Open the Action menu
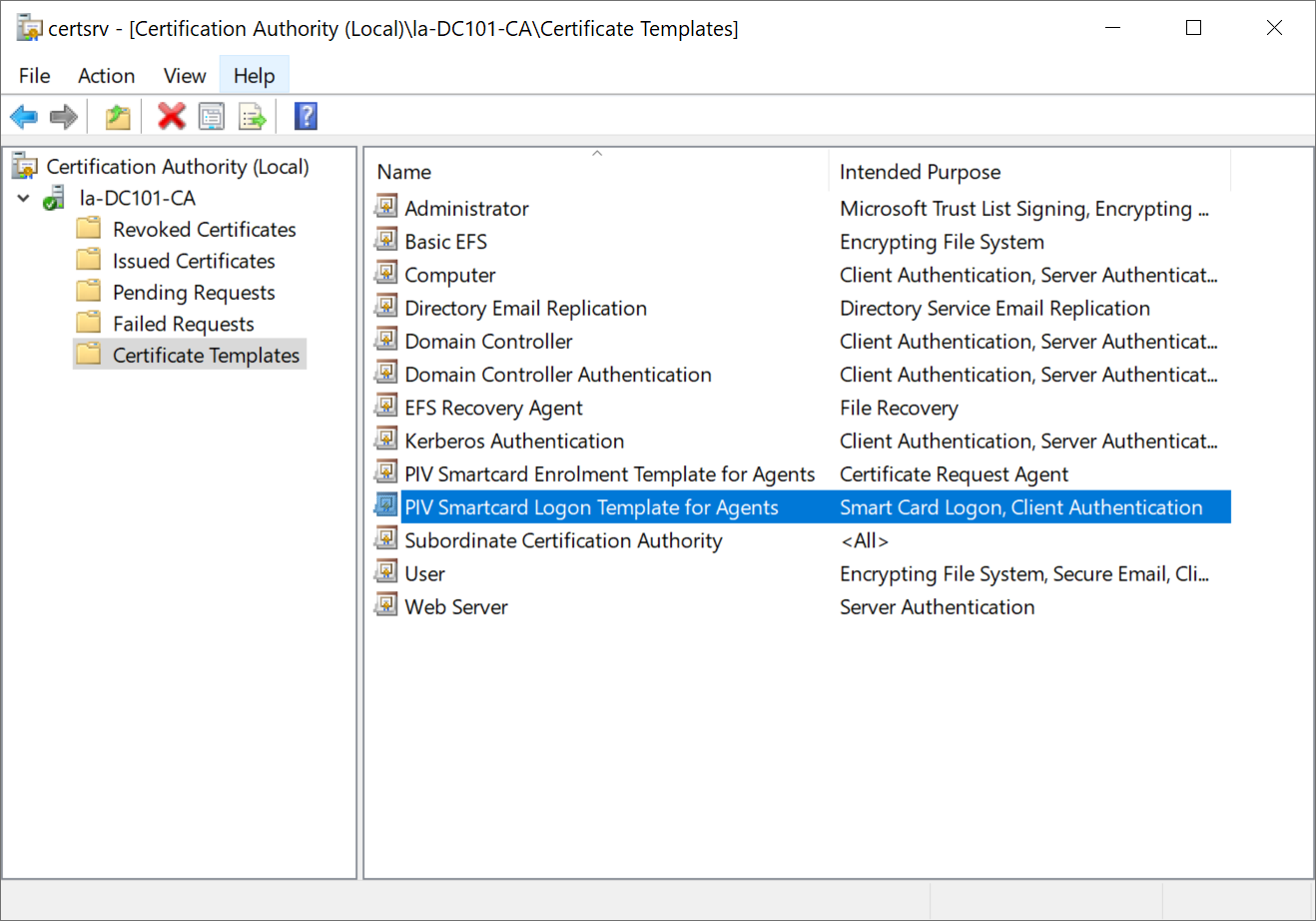Viewport: 1316px width, 921px height. point(106,76)
